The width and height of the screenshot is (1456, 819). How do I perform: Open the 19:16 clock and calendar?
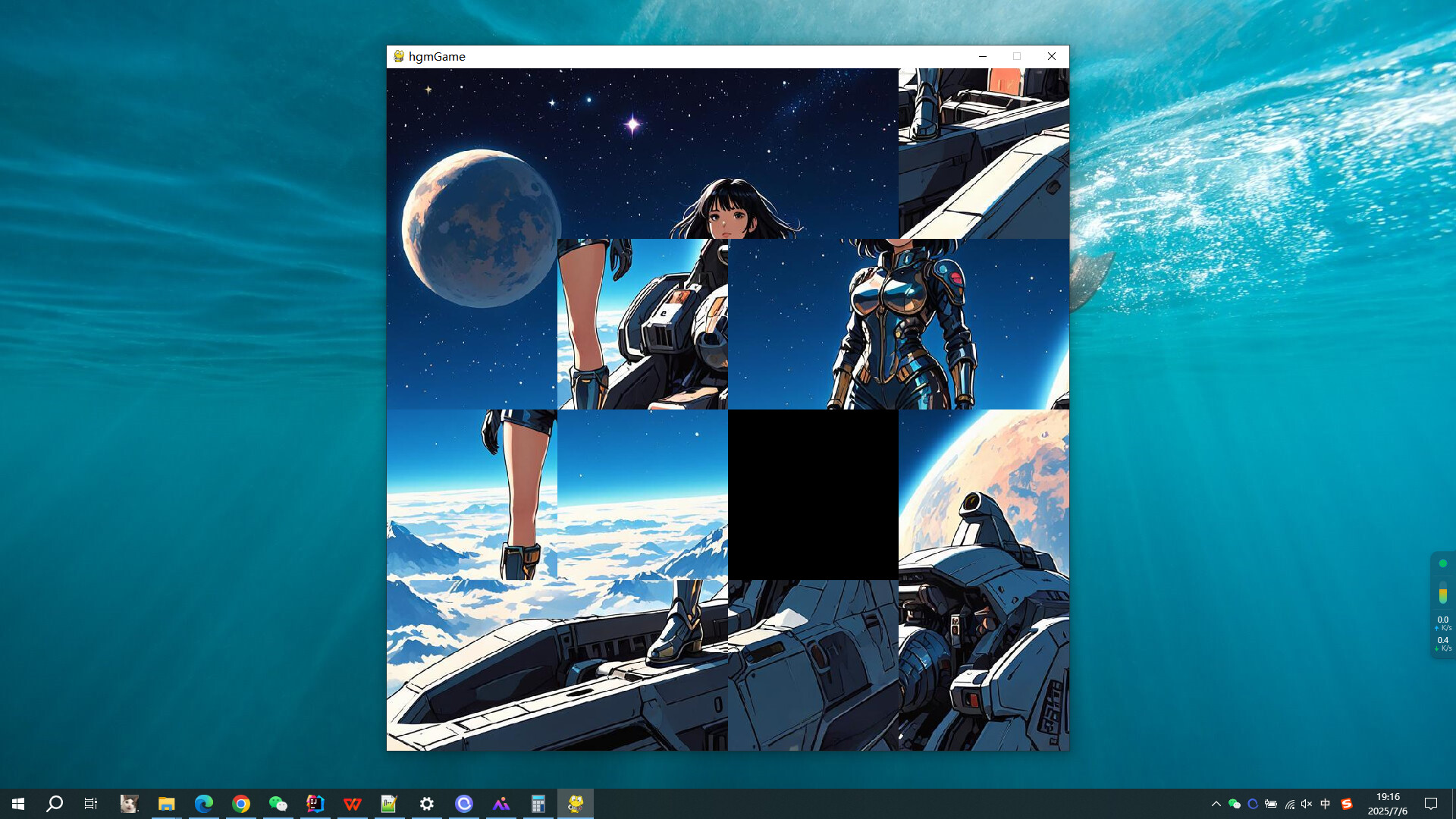pyautogui.click(x=1387, y=804)
